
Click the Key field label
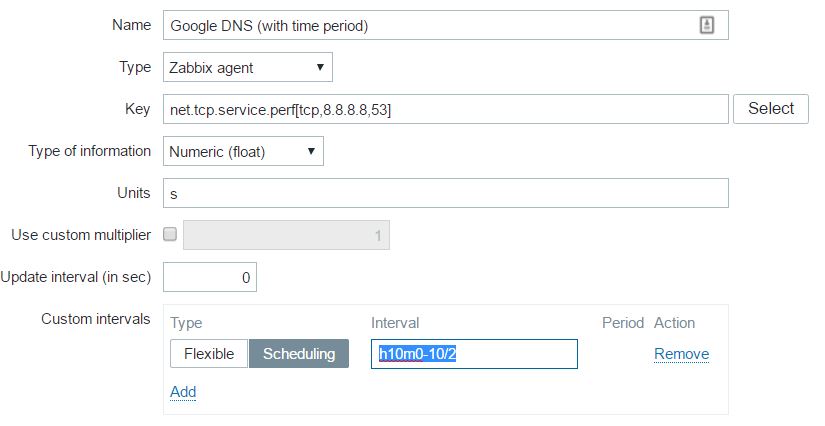tap(137, 109)
